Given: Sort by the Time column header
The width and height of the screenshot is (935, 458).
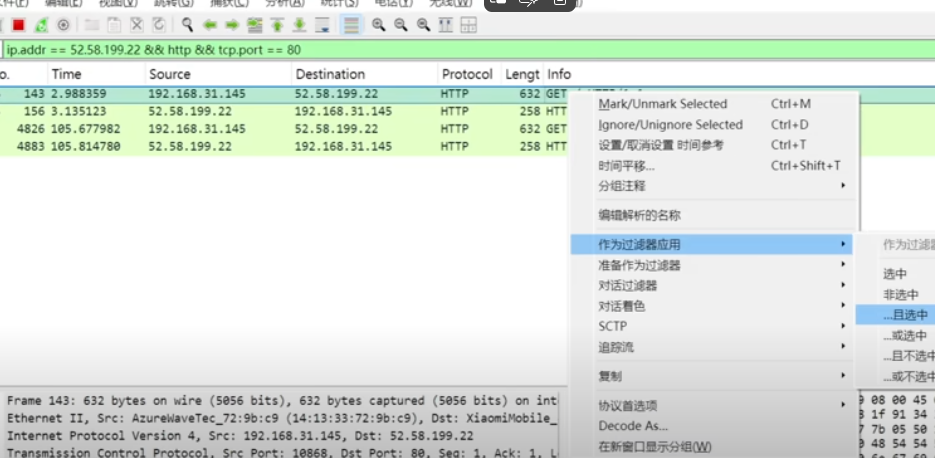Looking at the screenshot, I should [67, 74].
